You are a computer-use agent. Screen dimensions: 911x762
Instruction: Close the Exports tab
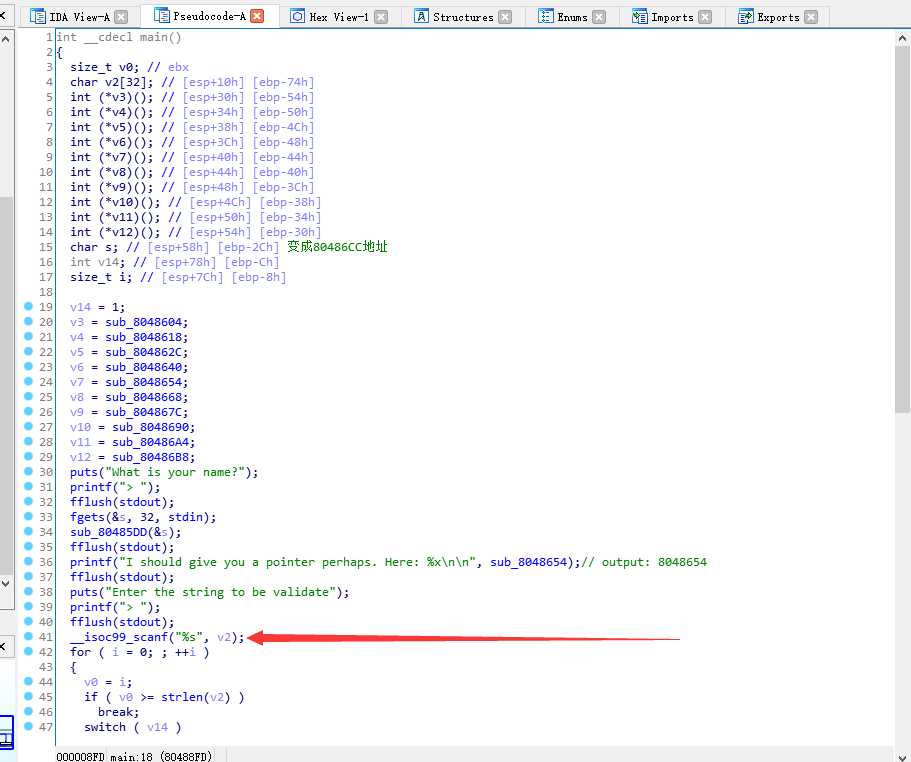coord(811,17)
